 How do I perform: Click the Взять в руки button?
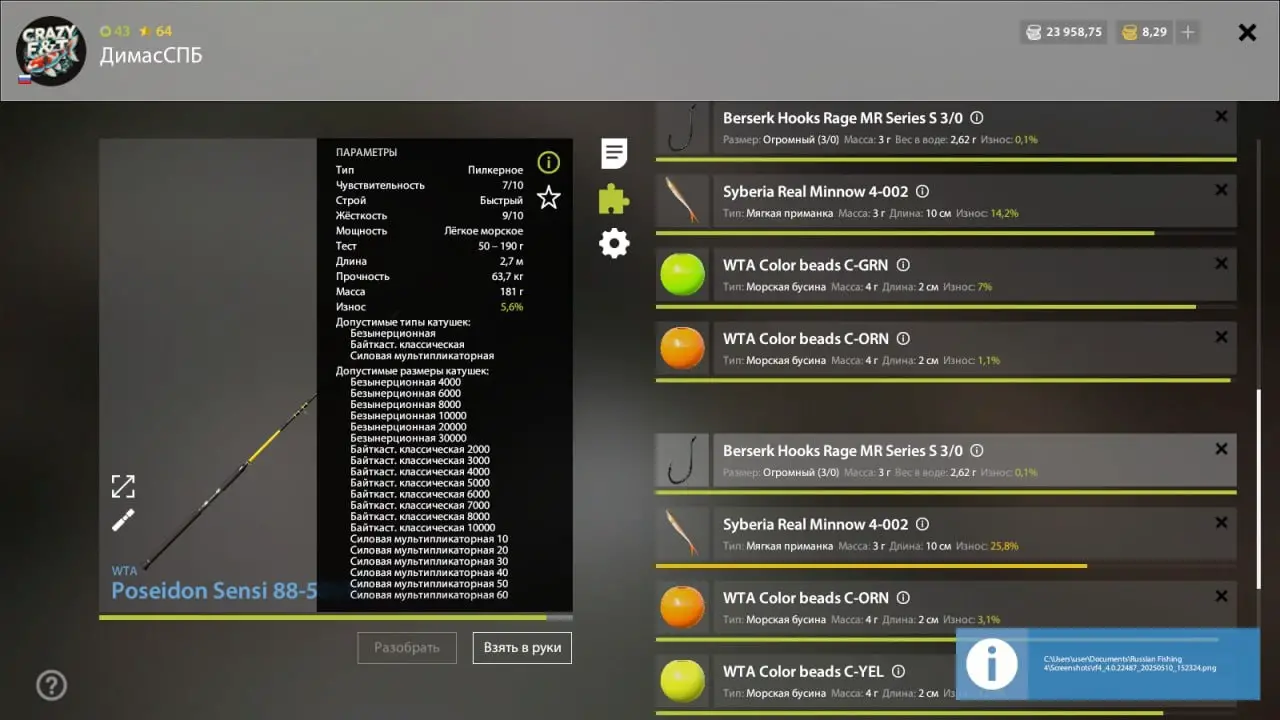click(522, 648)
